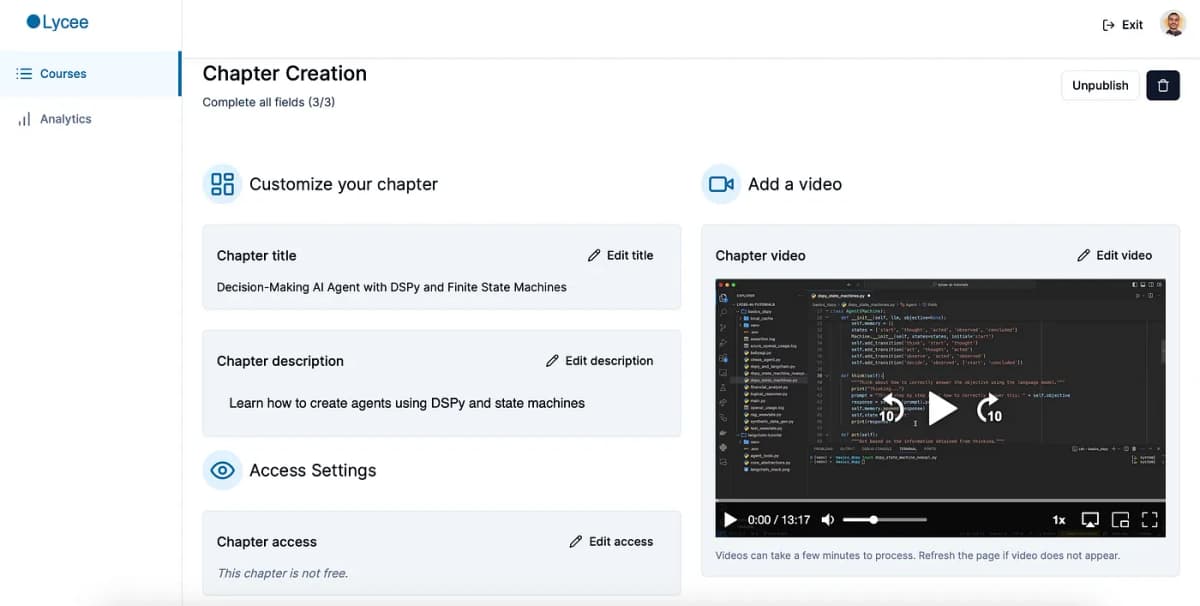The image size is (1200, 606).
Task: Open the user profile avatar
Action: tap(1173, 24)
